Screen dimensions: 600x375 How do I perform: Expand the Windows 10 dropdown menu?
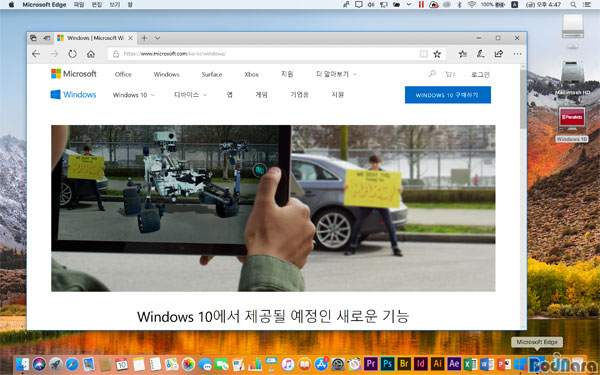coord(134,95)
